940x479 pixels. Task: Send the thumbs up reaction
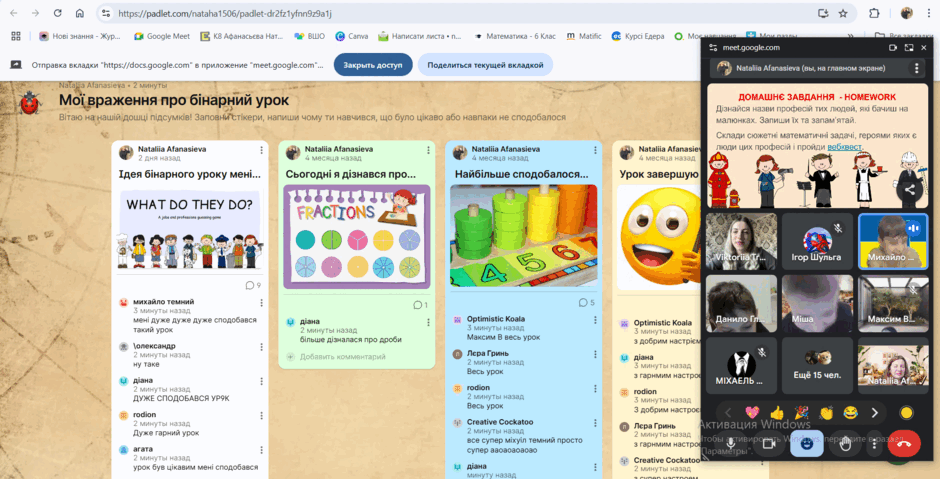pyautogui.click(x=777, y=412)
